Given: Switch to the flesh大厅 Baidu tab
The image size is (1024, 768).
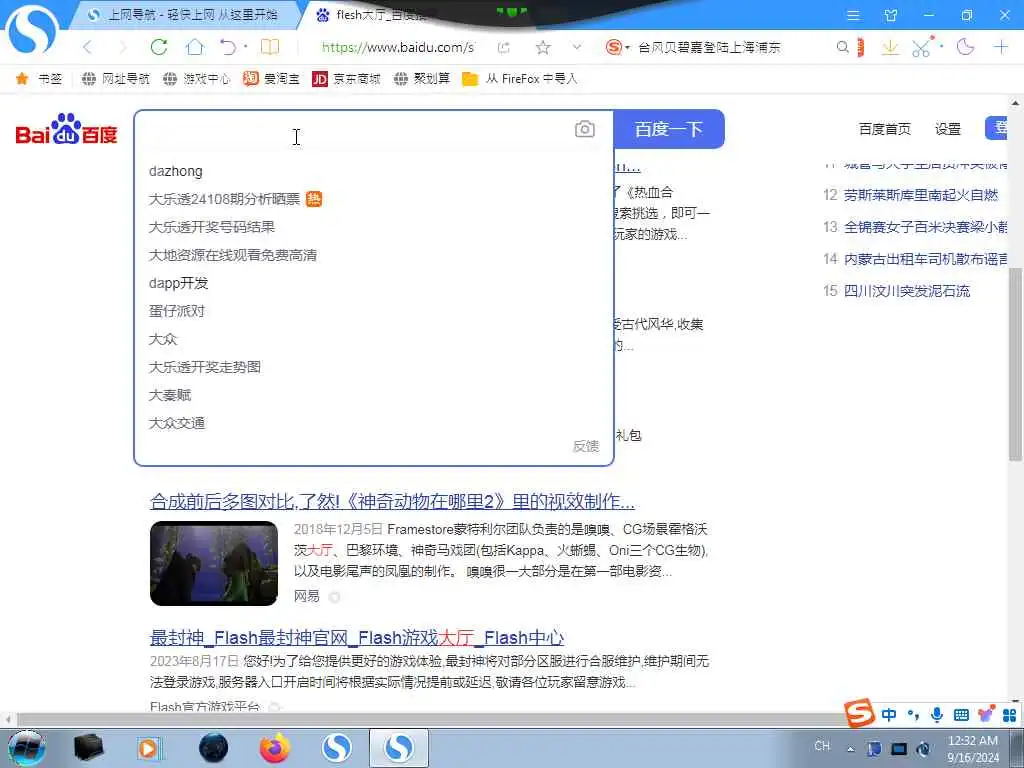Looking at the screenshot, I should click(379, 14).
